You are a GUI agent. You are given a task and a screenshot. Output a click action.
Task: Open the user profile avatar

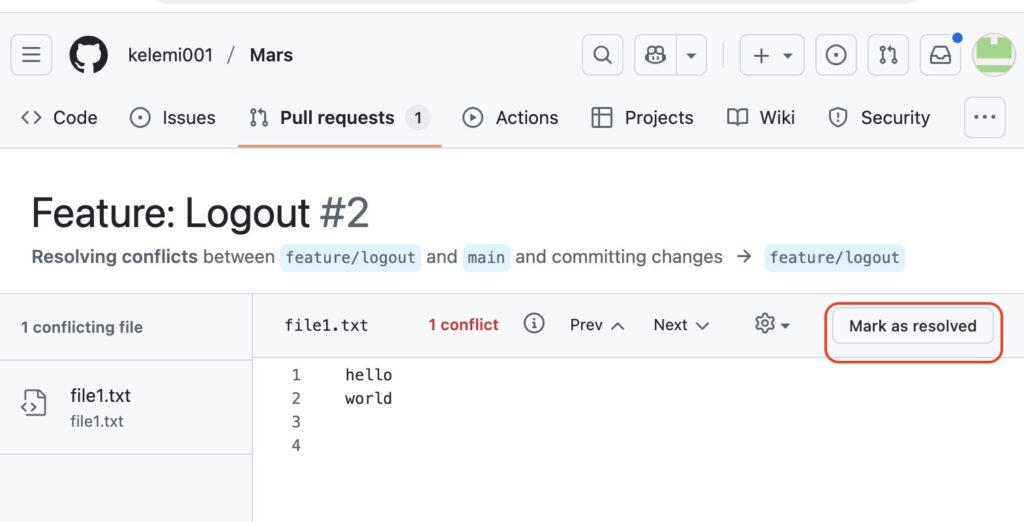[x=994, y=55]
